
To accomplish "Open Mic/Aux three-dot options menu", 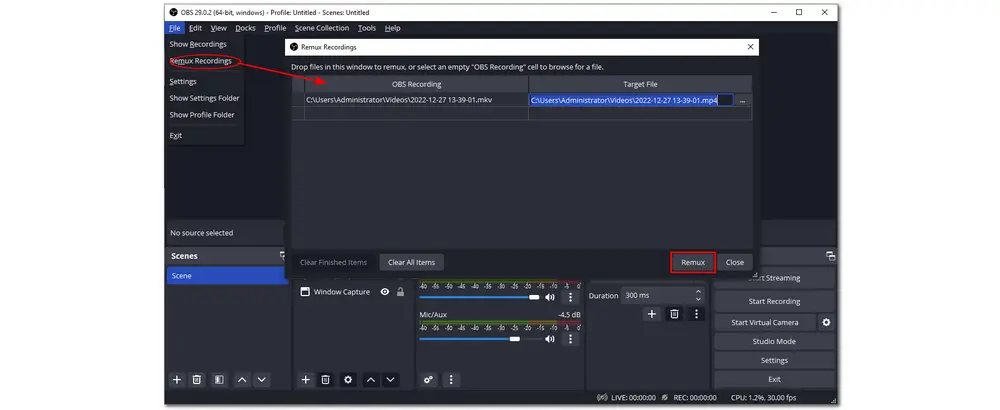I will [x=571, y=339].
